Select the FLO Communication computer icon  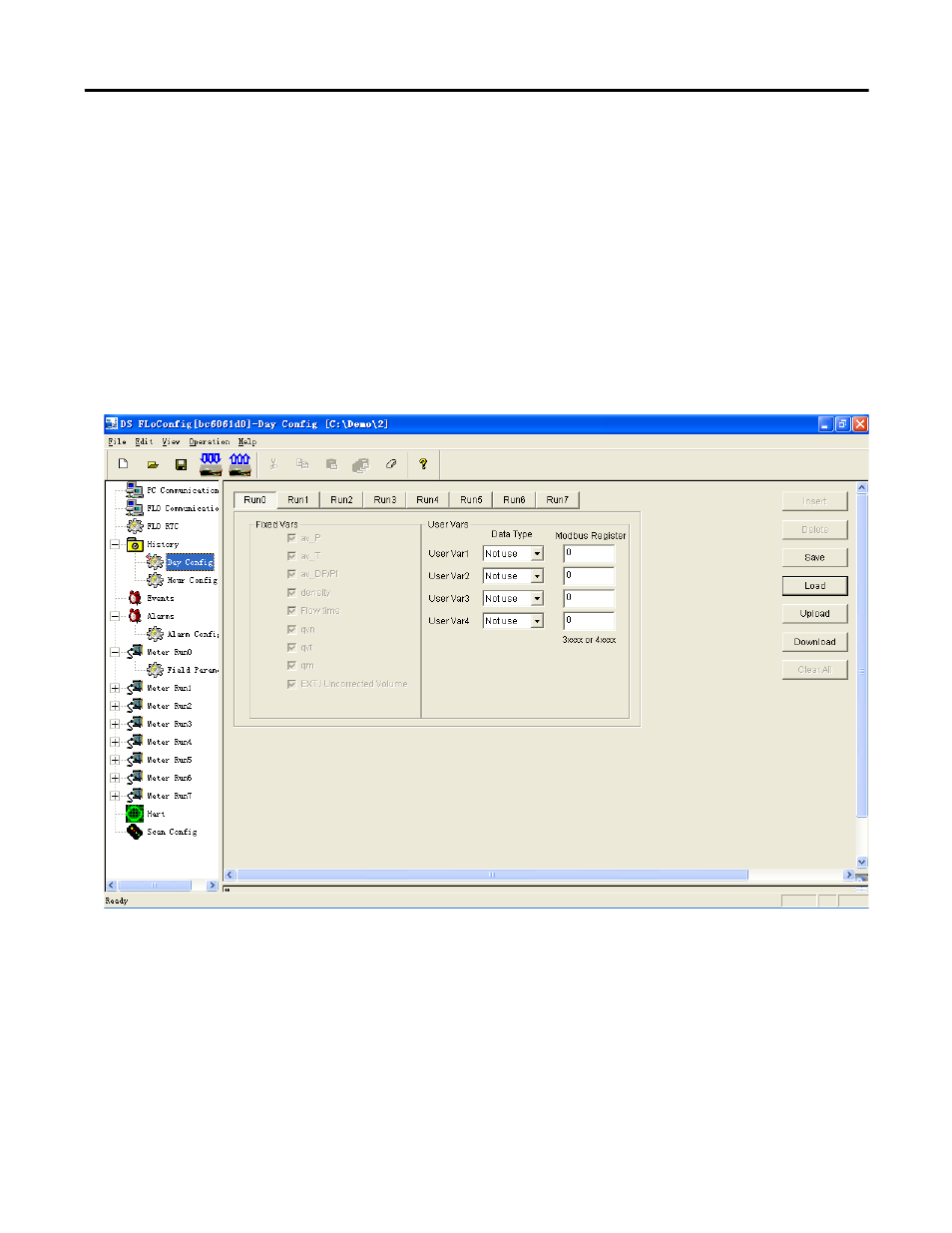point(135,508)
